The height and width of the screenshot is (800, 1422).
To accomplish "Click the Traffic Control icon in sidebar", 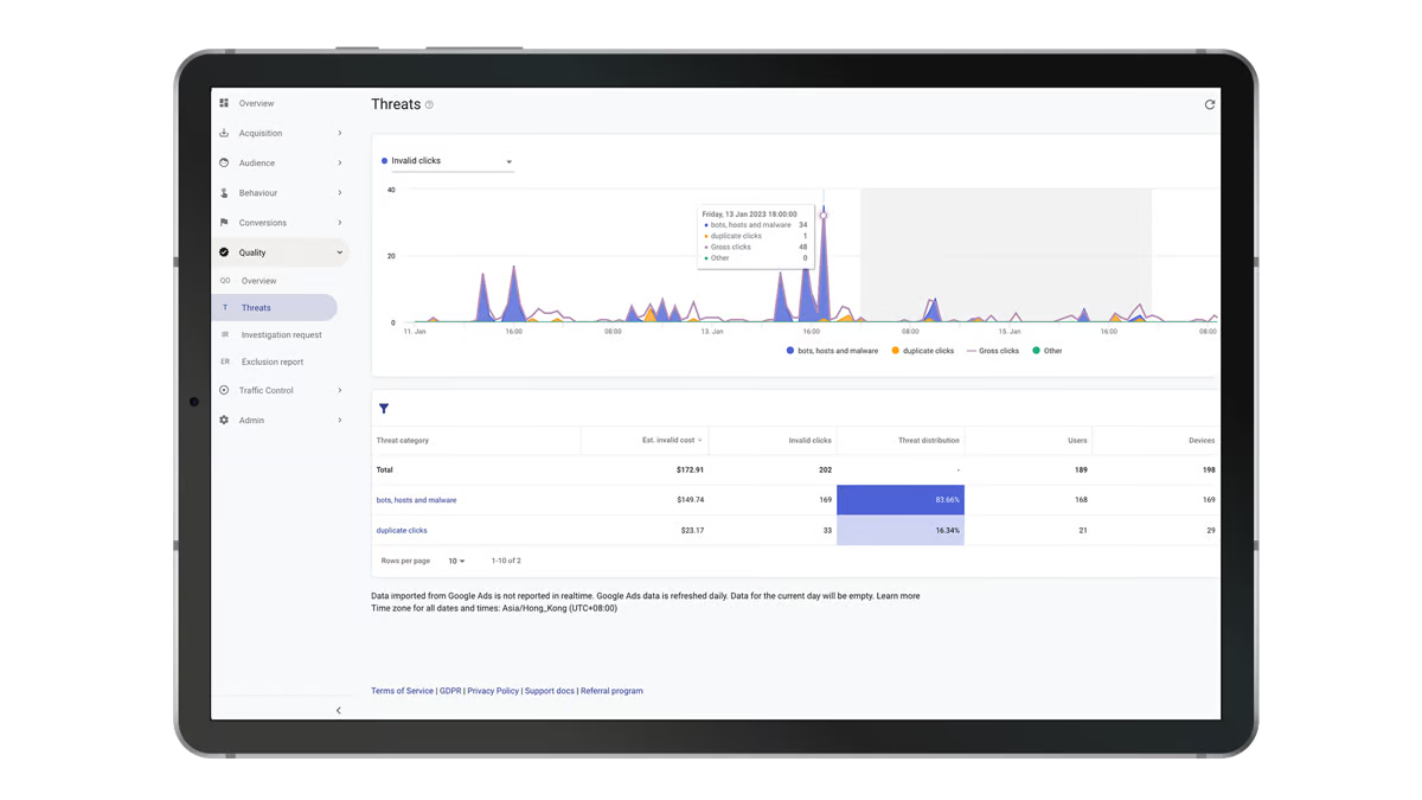I will pos(224,390).
